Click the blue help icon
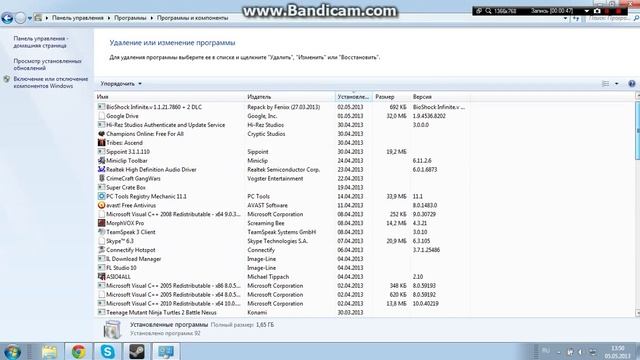Screen dimensions: 640x360 (631, 84)
